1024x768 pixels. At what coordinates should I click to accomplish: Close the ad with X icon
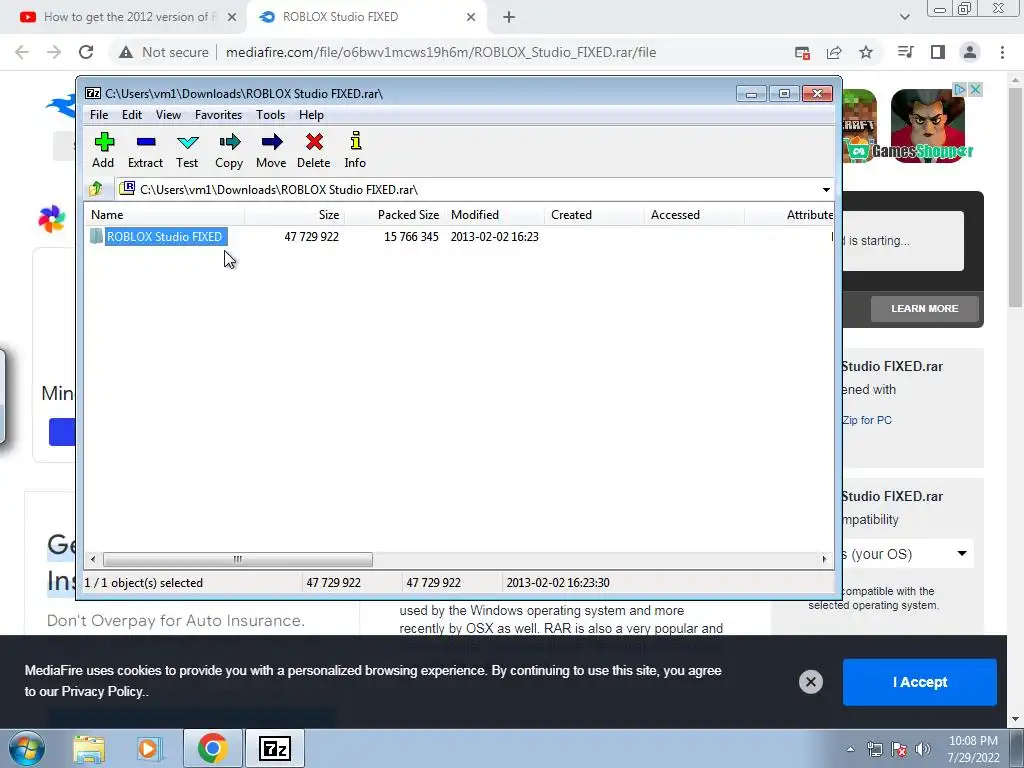click(975, 89)
